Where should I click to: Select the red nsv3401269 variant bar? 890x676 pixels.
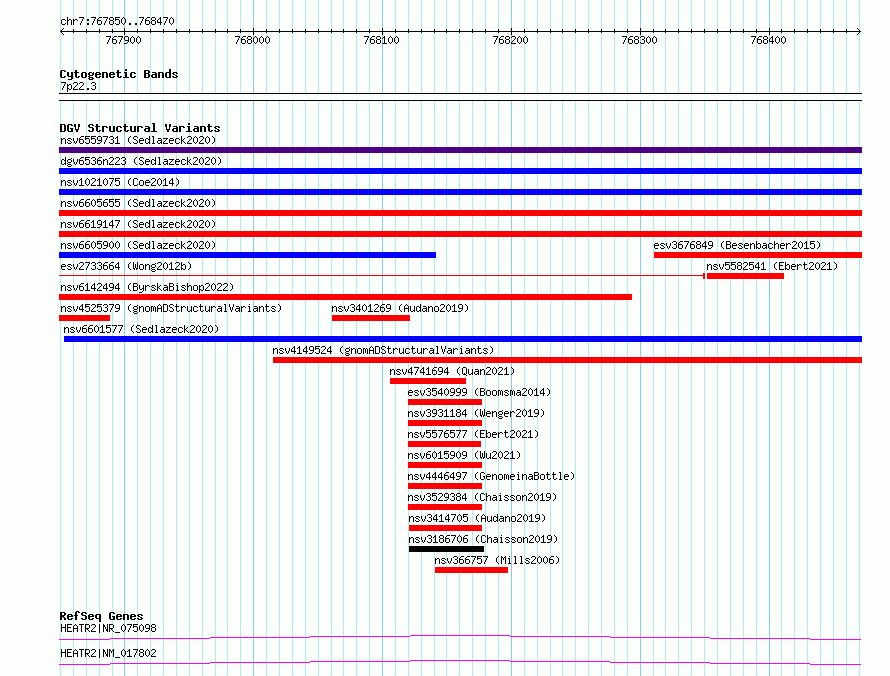coord(371,318)
